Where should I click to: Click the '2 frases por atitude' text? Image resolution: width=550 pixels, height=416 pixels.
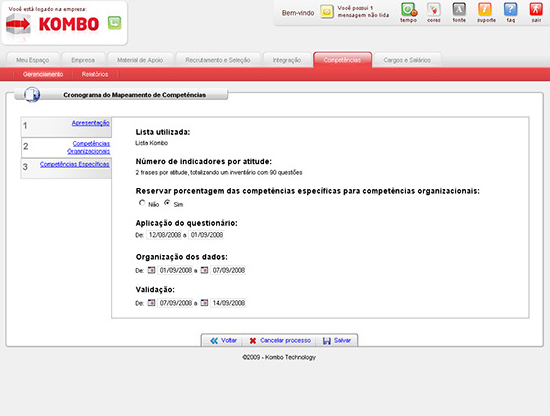tap(219, 172)
